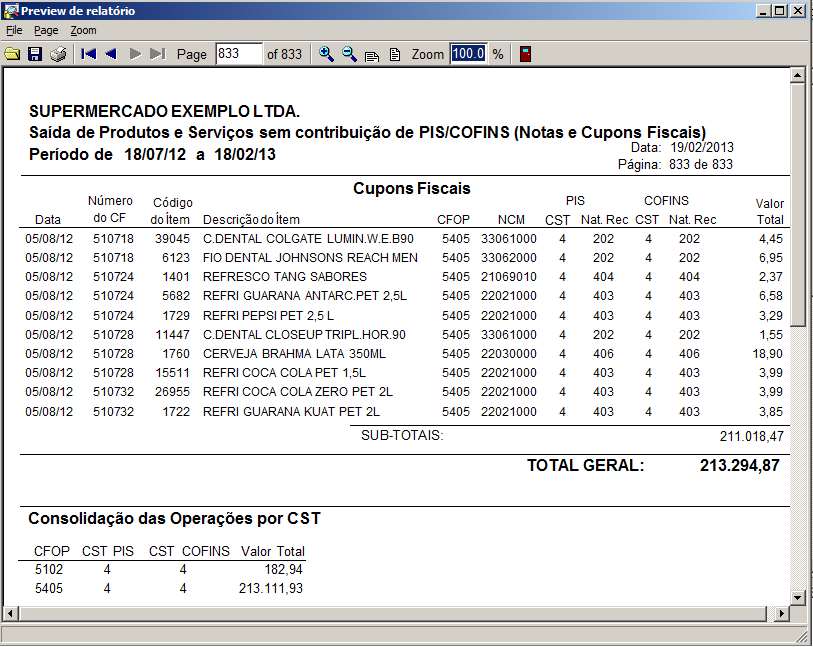Zoom in with the magnifier plus icon

point(326,54)
